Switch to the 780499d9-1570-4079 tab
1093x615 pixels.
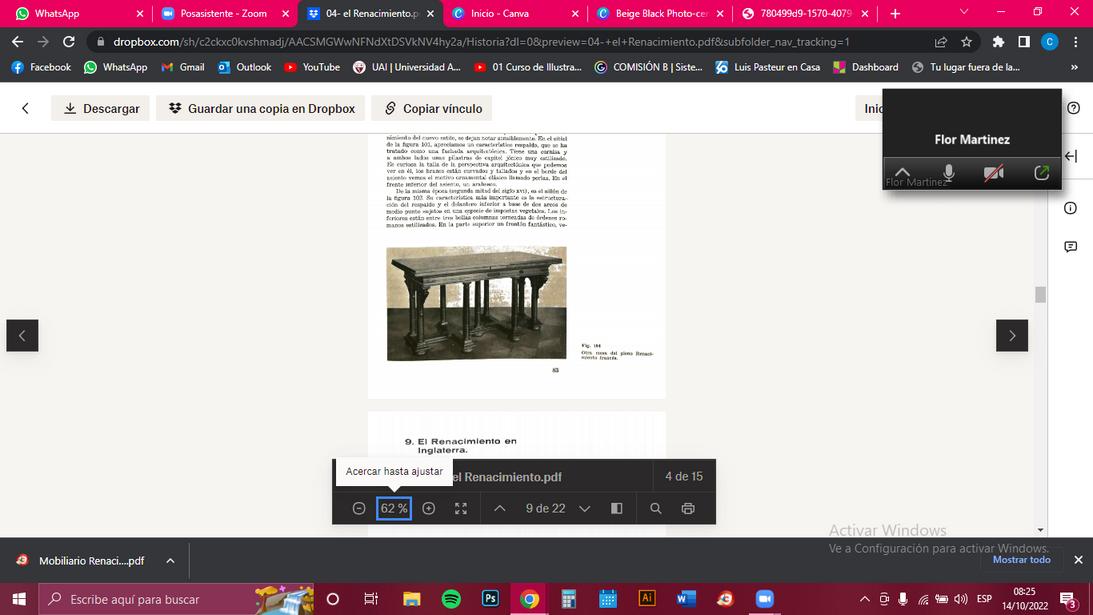pyautogui.click(x=806, y=13)
